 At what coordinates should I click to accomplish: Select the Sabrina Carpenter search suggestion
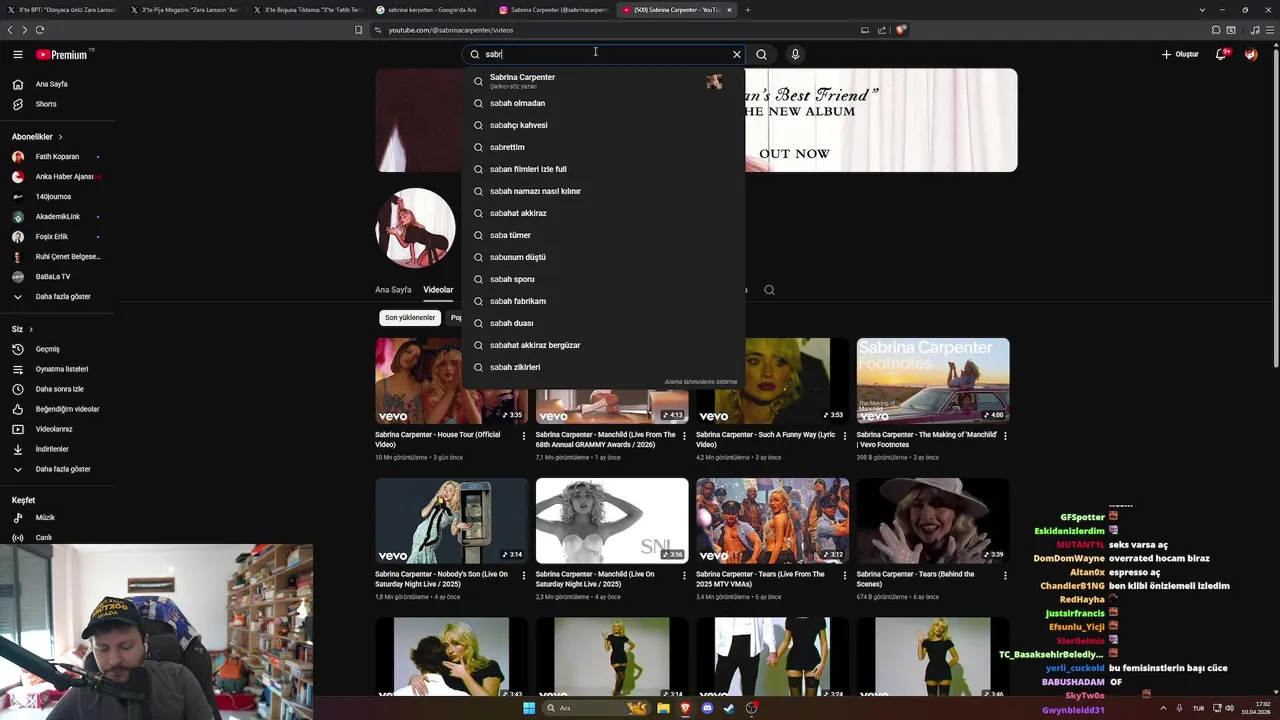click(603, 81)
